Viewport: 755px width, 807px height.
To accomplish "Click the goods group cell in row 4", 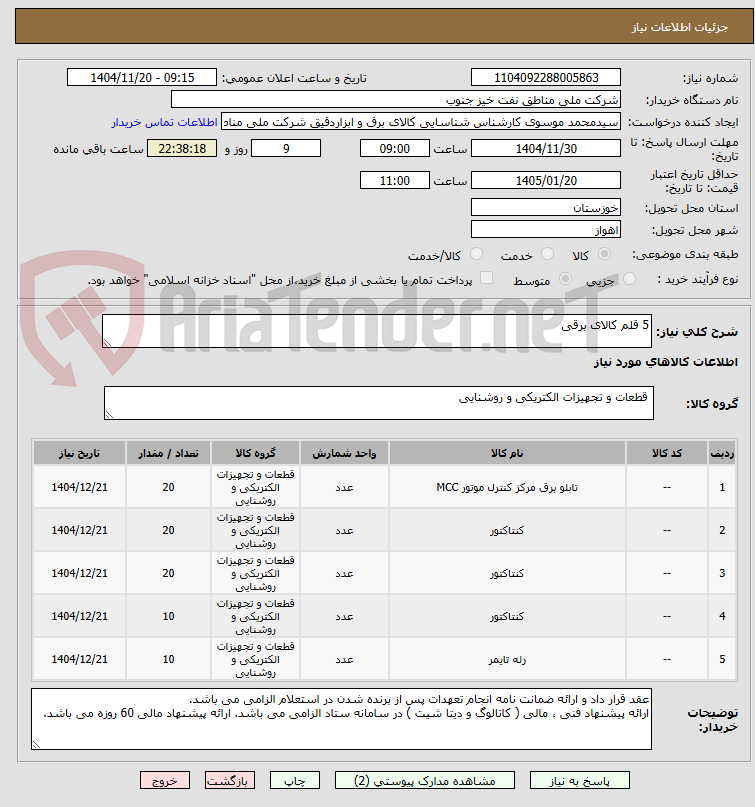I will (x=255, y=616).
